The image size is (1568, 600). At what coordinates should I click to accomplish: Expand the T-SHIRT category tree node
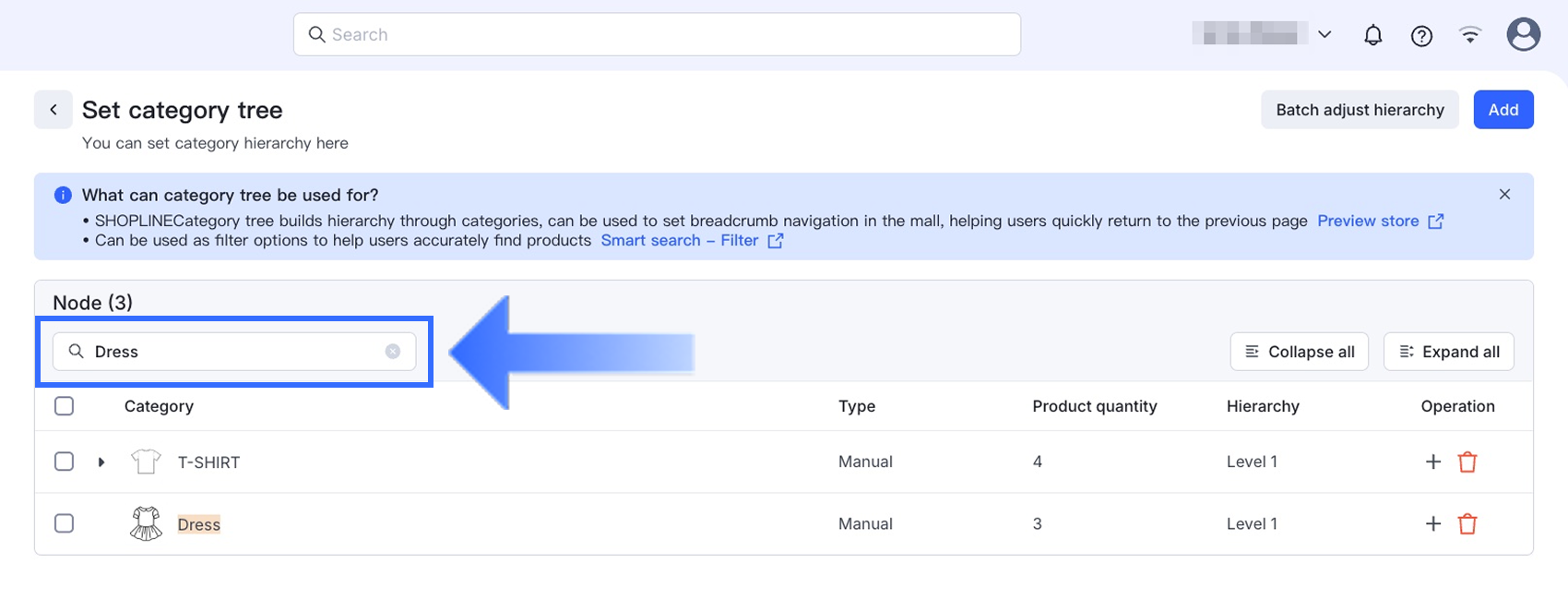pyautogui.click(x=101, y=462)
